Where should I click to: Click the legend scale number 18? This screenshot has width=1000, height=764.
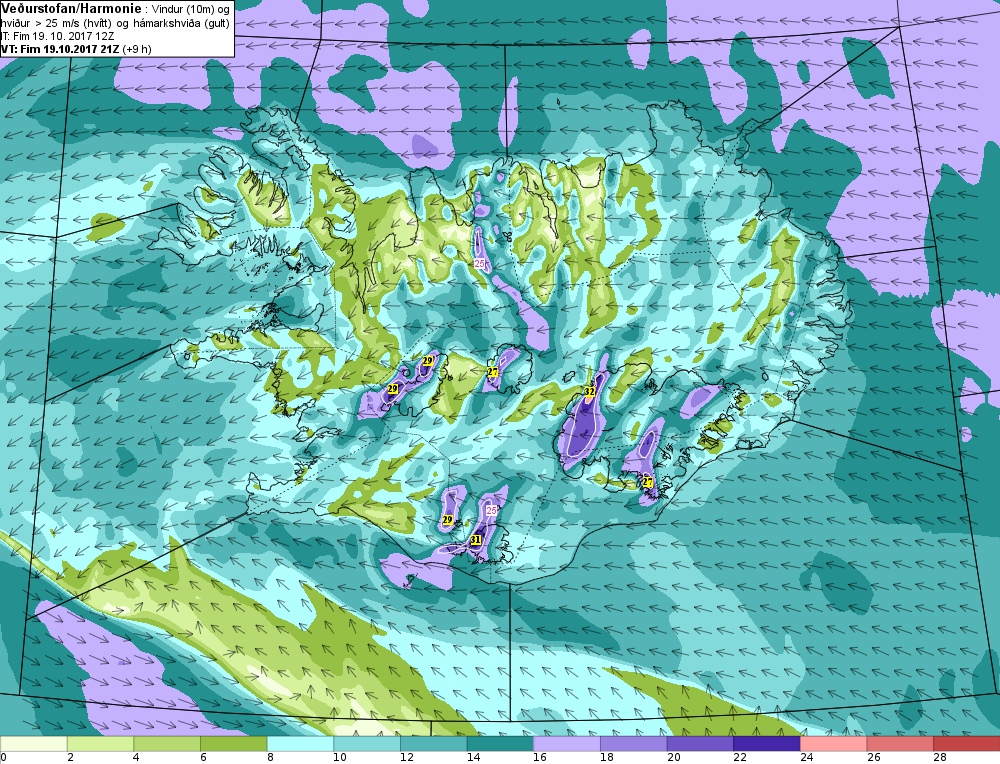606,758
